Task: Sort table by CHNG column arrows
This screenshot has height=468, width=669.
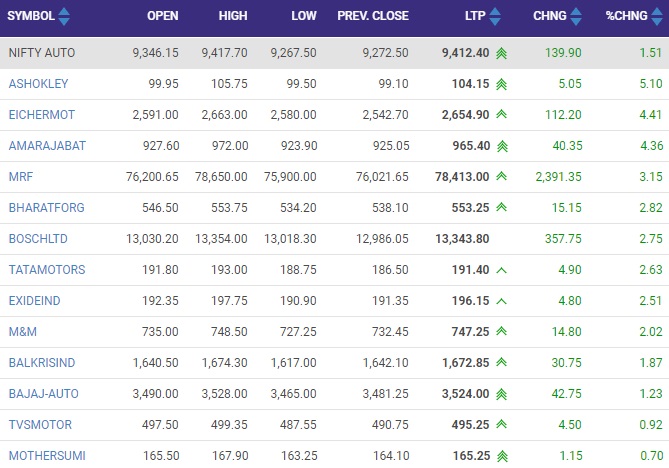Action: click(576, 16)
